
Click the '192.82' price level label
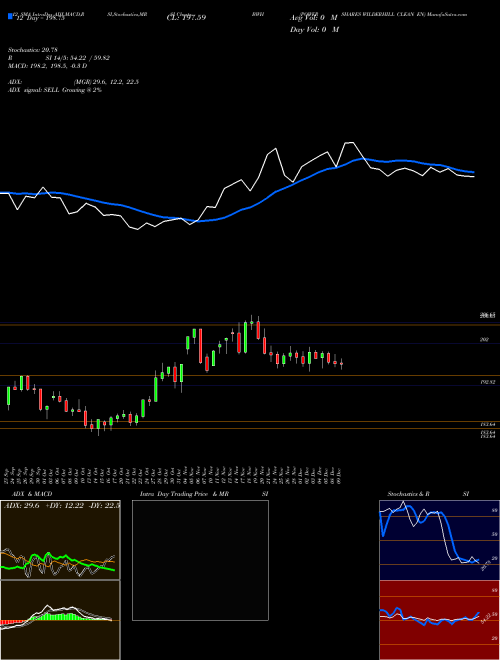tap(487, 382)
